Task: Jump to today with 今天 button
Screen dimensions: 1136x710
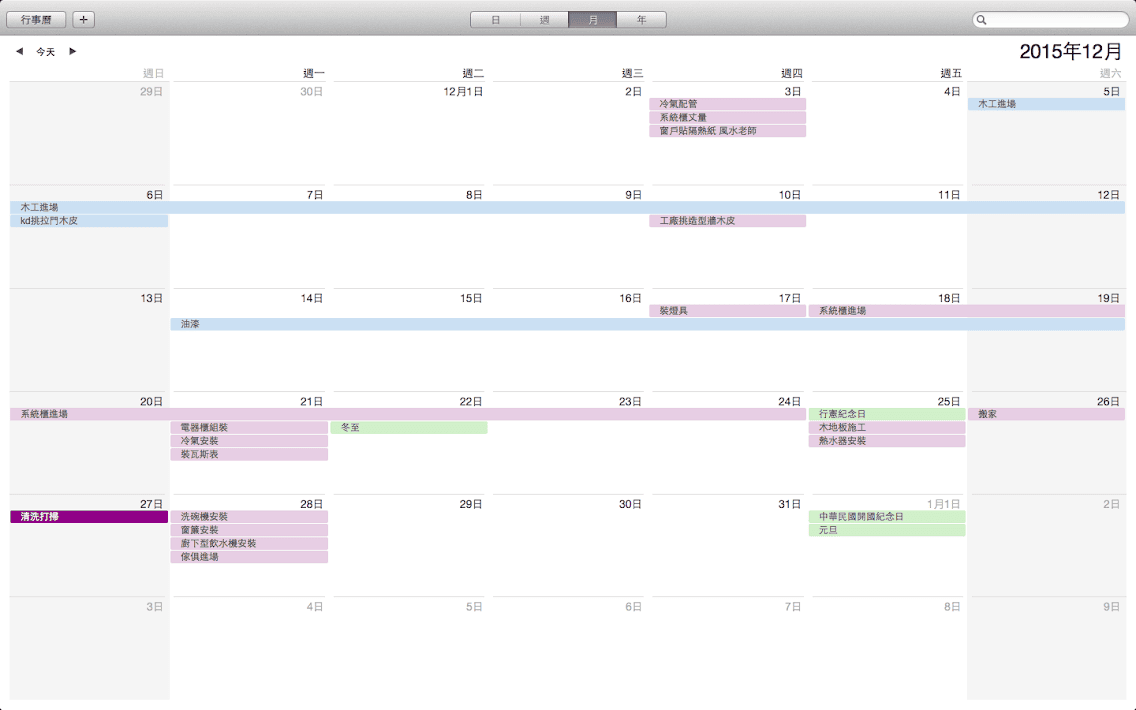Action: point(46,51)
